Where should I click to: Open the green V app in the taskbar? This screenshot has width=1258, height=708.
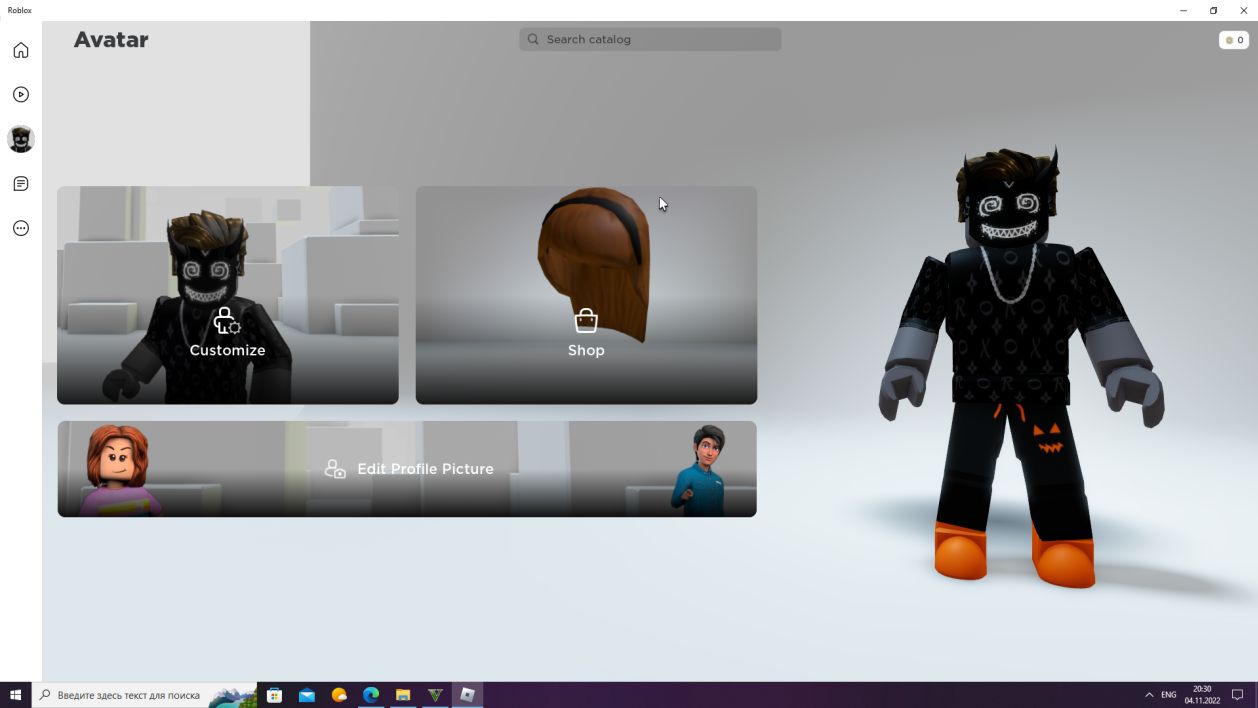coord(435,695)
